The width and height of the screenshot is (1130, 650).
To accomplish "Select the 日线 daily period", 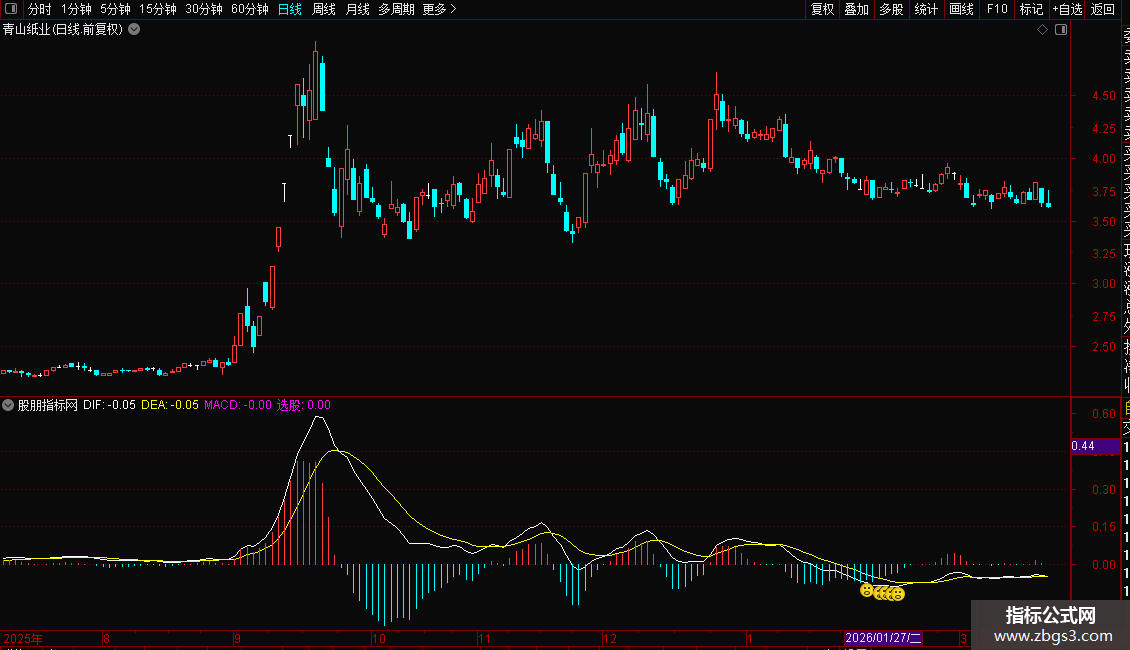I will point(290,10).
